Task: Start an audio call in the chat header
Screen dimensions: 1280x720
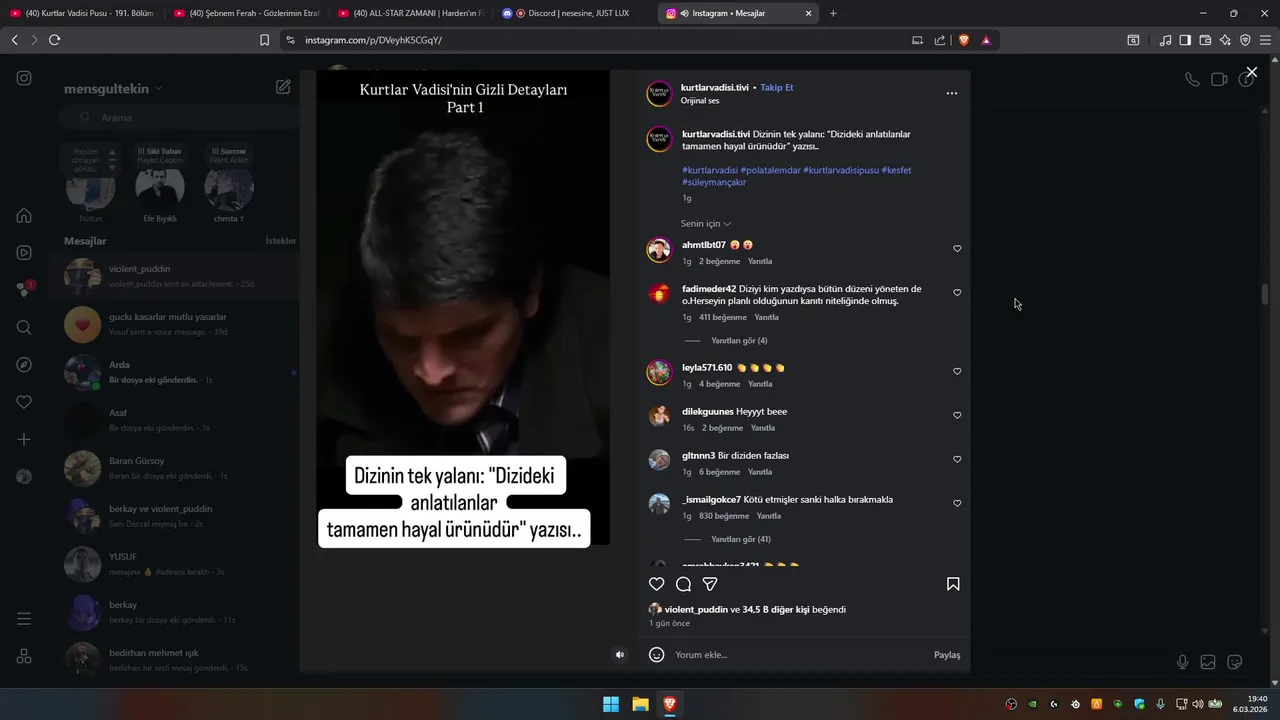Action: click(x=1192, y=79)
